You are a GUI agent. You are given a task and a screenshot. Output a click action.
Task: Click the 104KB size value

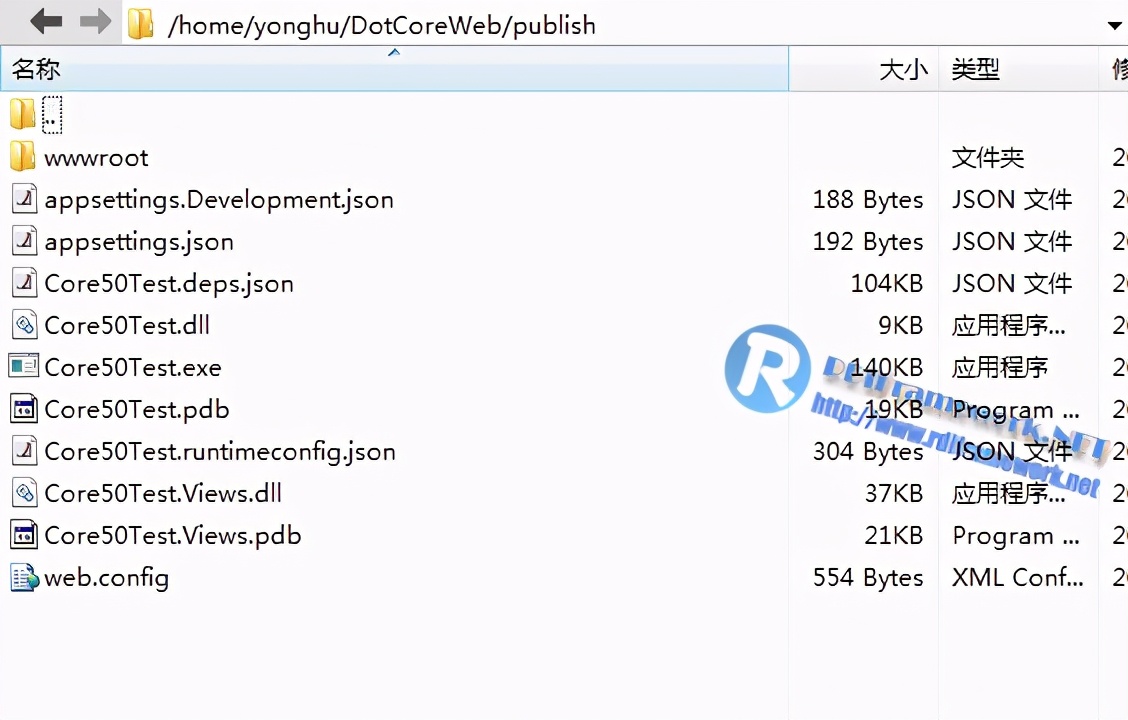pos(886,283)
